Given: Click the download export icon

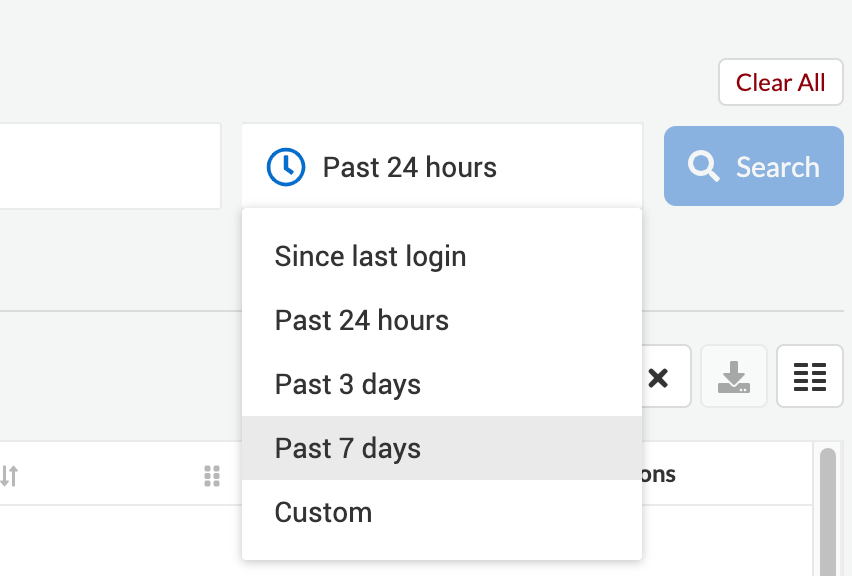Looking at the screenshot, I should [734, 377].
